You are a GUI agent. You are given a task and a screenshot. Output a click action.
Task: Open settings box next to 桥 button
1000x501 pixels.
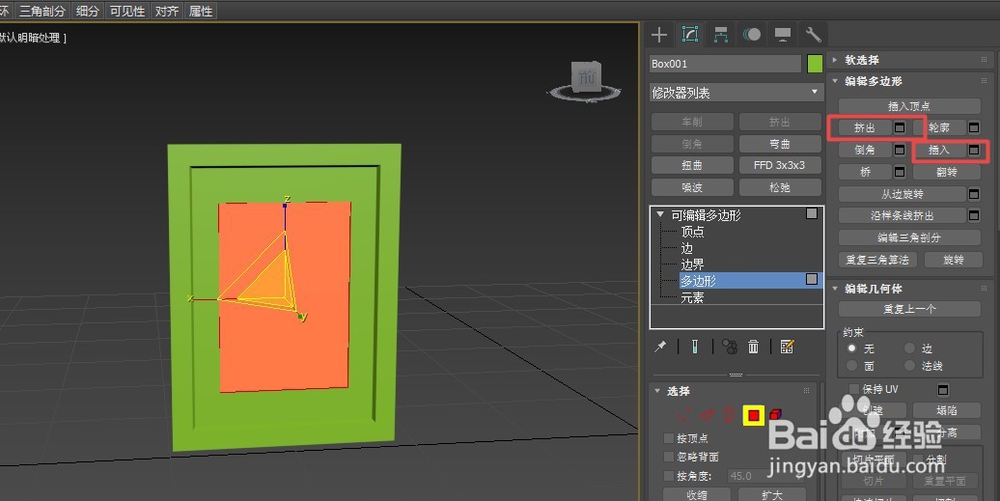899,171
